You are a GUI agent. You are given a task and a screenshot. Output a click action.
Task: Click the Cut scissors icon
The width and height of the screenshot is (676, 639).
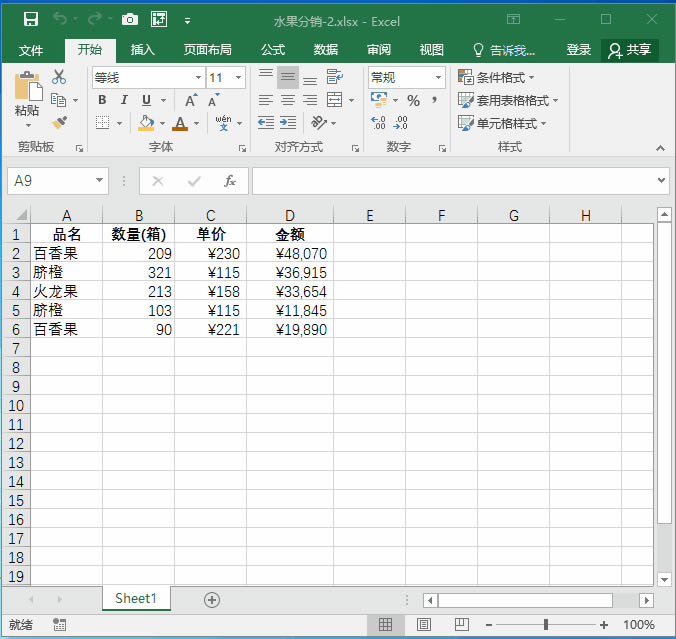pyautogui.click(x=59, y=77)
